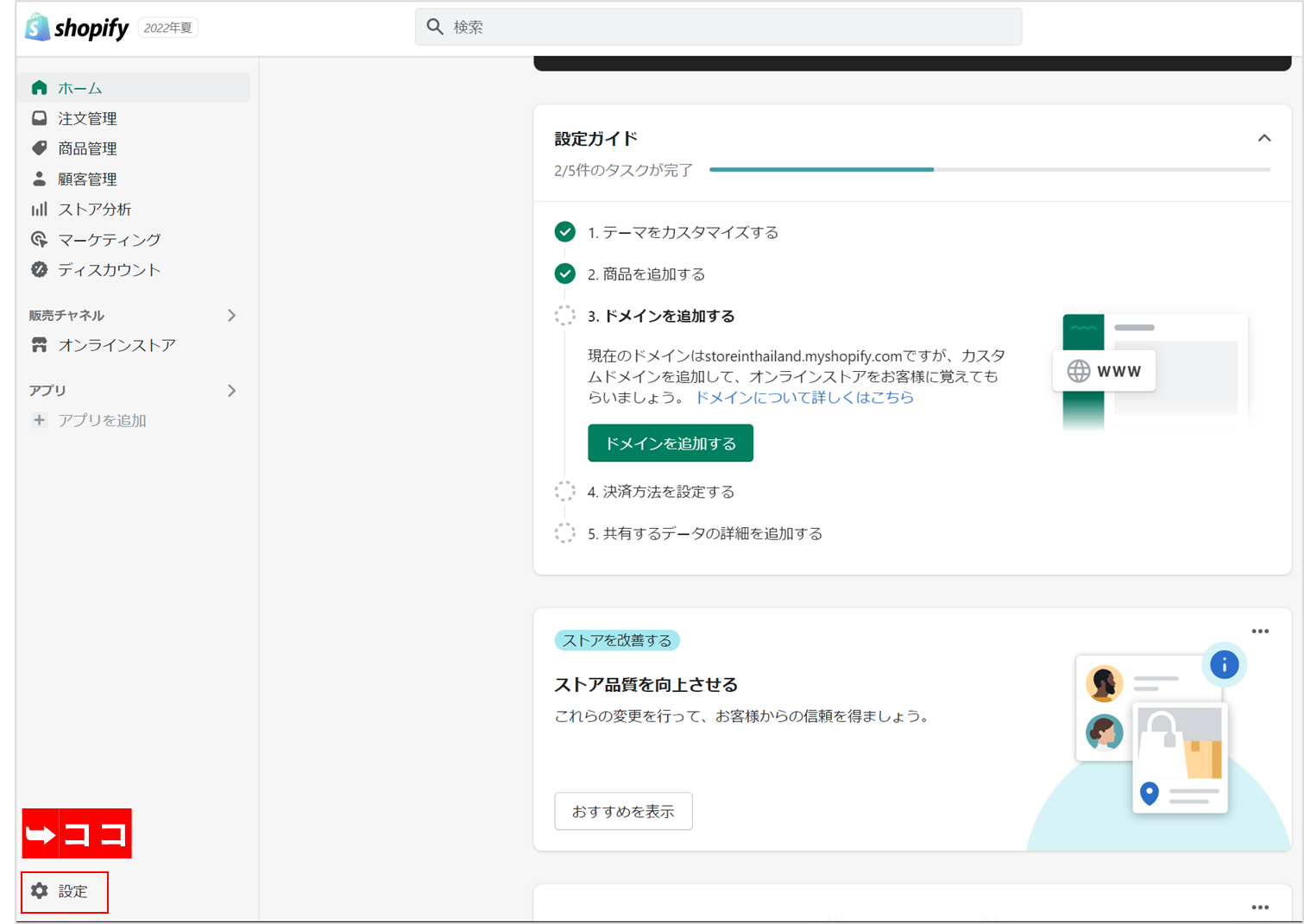Open ホーム in the sidebar
This screenshot has width=1304, height=924.
coord(135,88)
